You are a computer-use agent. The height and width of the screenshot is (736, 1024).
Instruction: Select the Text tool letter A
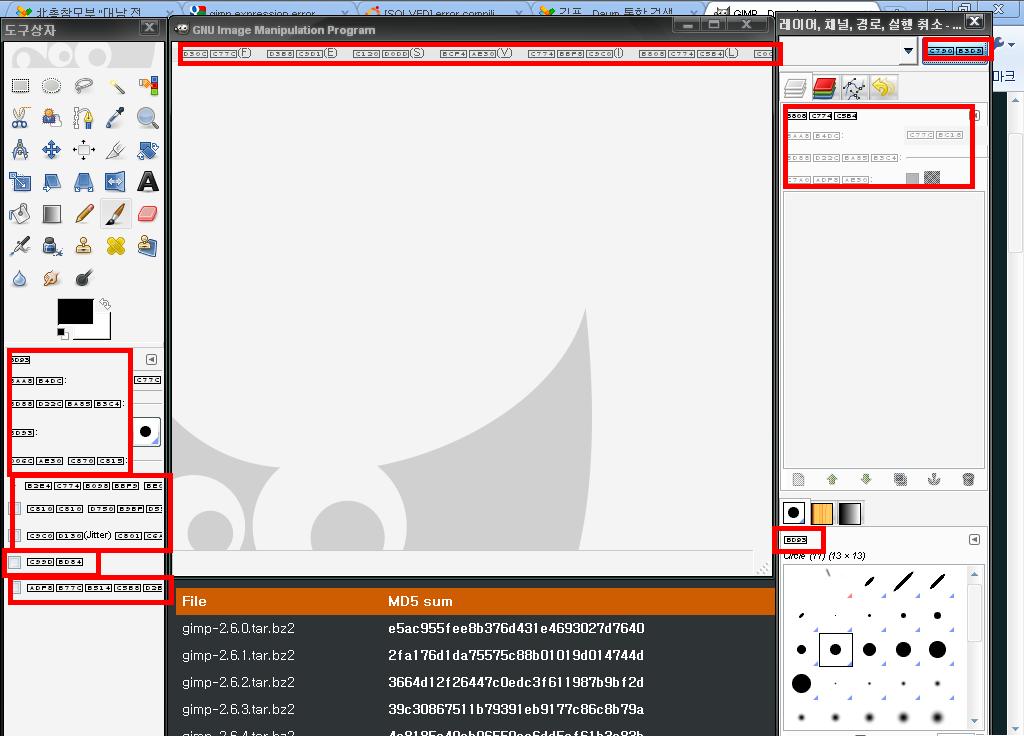pyautogui.click(x=148, y=182)
